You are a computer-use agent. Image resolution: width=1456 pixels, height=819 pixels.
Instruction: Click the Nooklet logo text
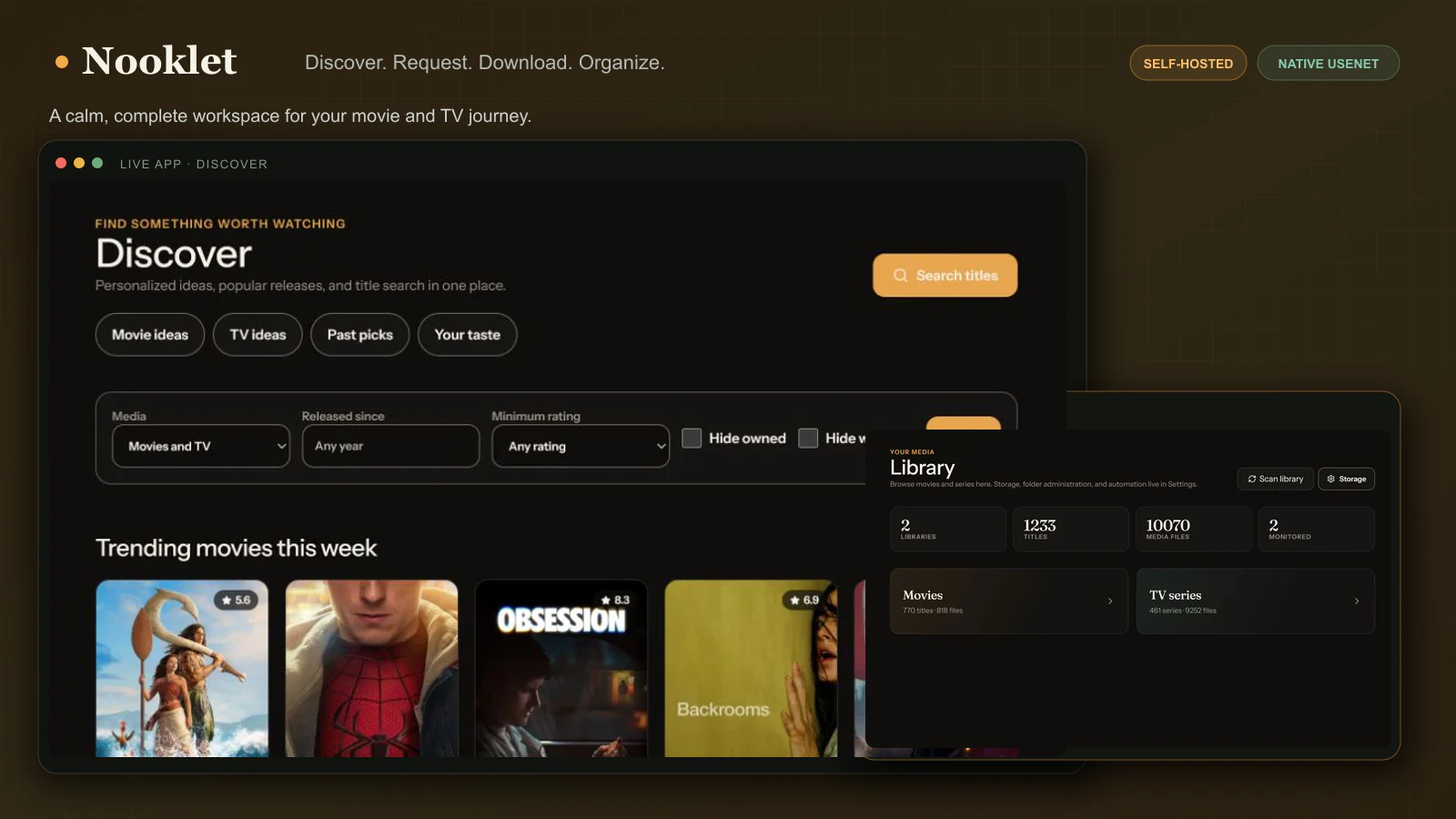click(x=159, y=61)
